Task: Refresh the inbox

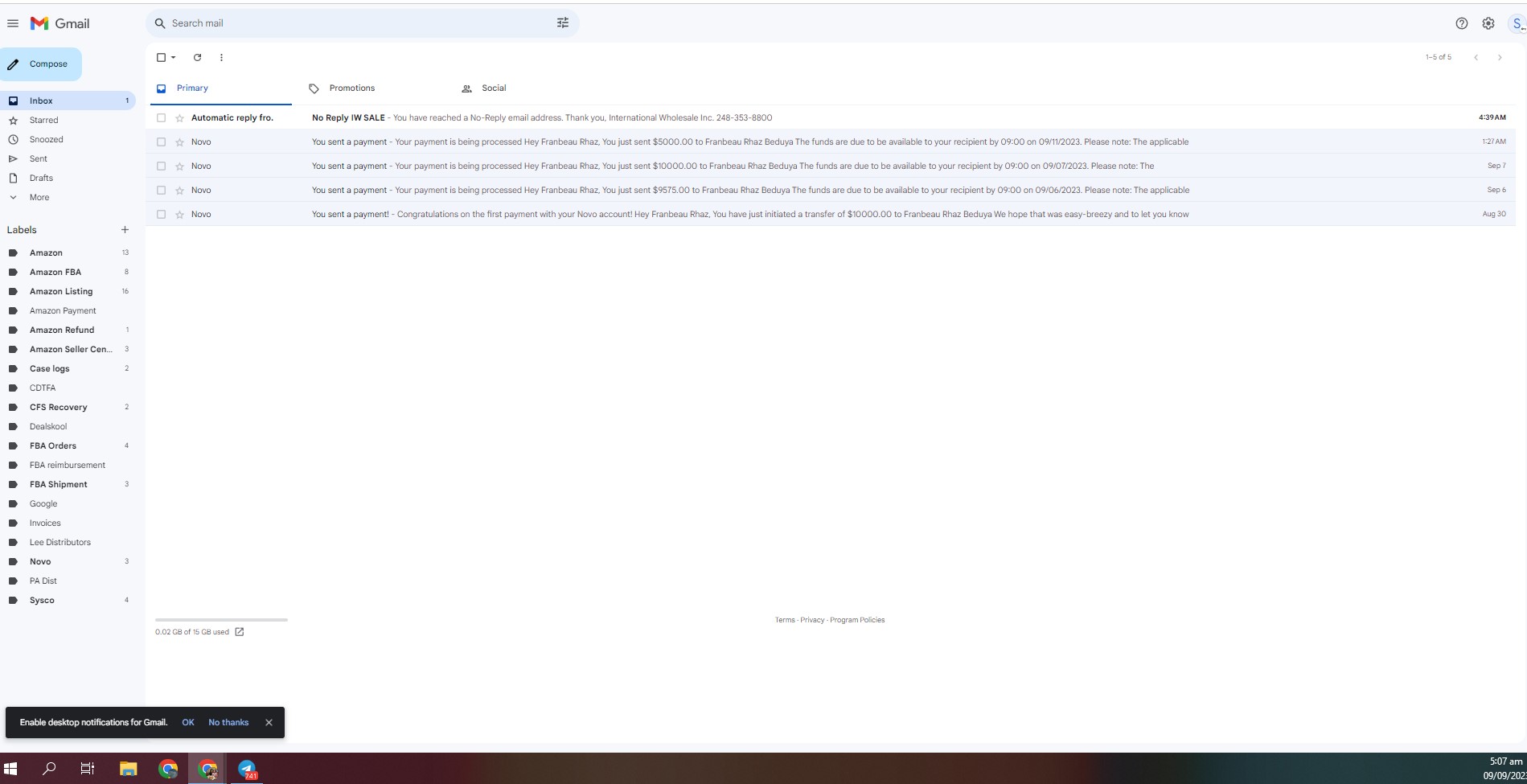Action: (x=197, y=57)
